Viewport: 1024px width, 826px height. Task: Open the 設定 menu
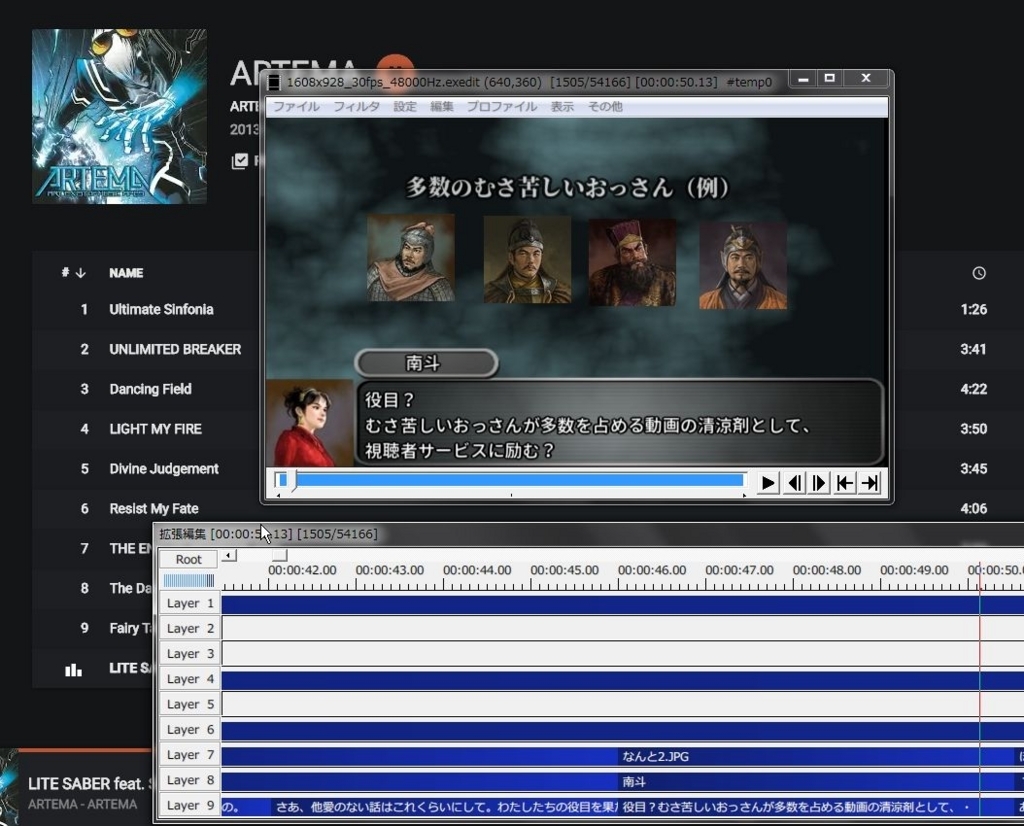pos(404,106)
